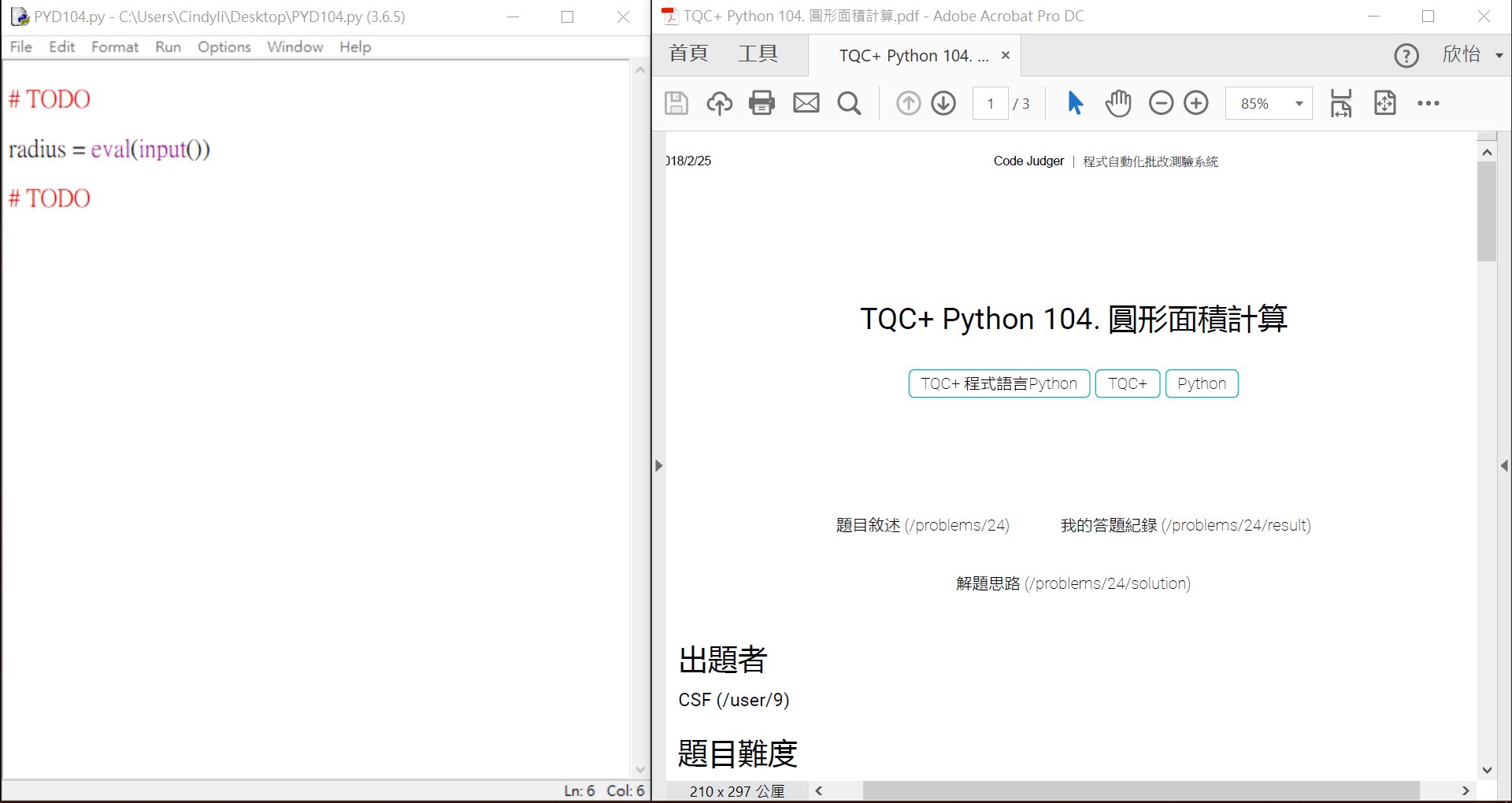Open the Edit menu in IDLE
The width and height of the screenshot is (1512, 803).
61,46
